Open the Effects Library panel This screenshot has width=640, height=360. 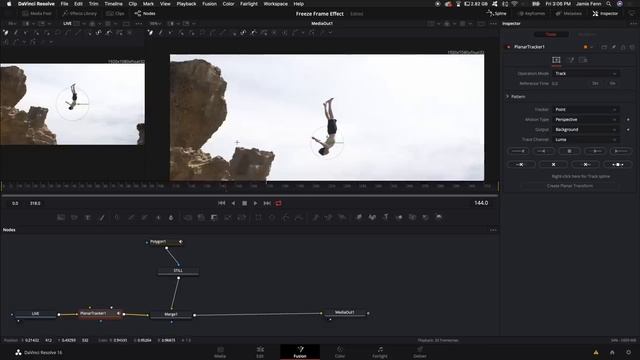[x=80, y=13]
